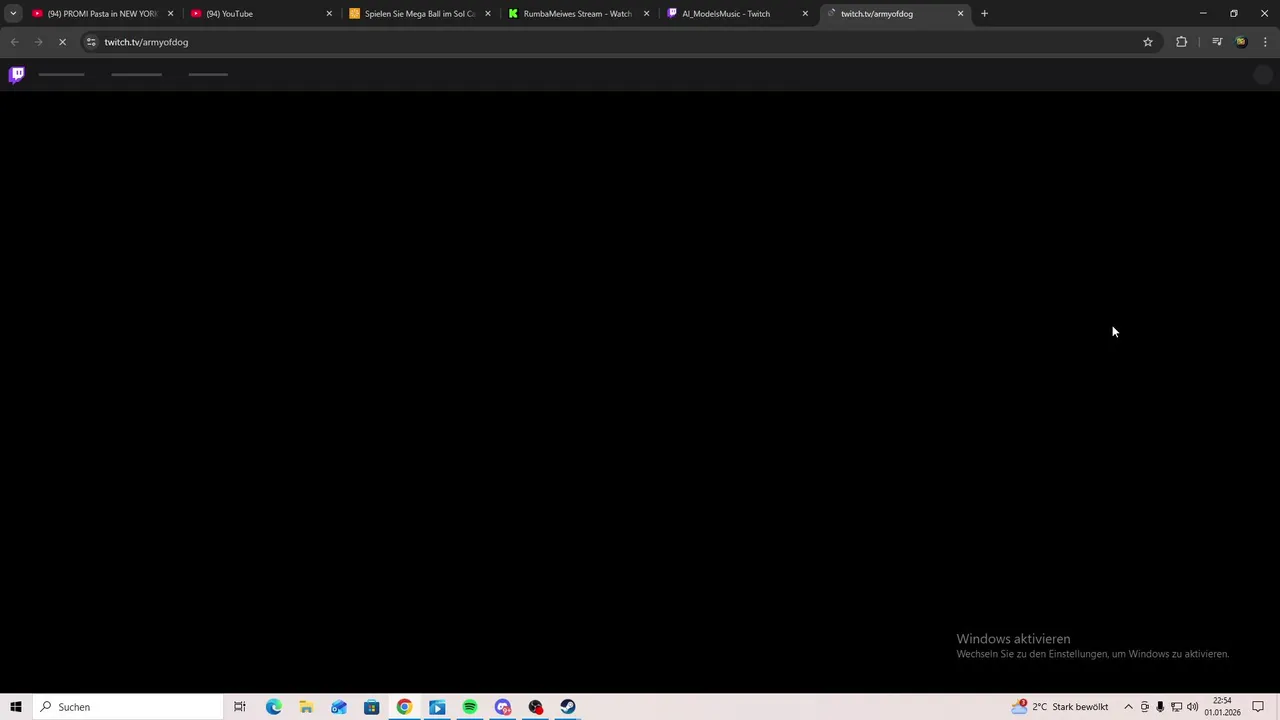Click the Google Chrome taskbar icon
The height and width of the screenshot is (720, 1280).
point(404,707)
